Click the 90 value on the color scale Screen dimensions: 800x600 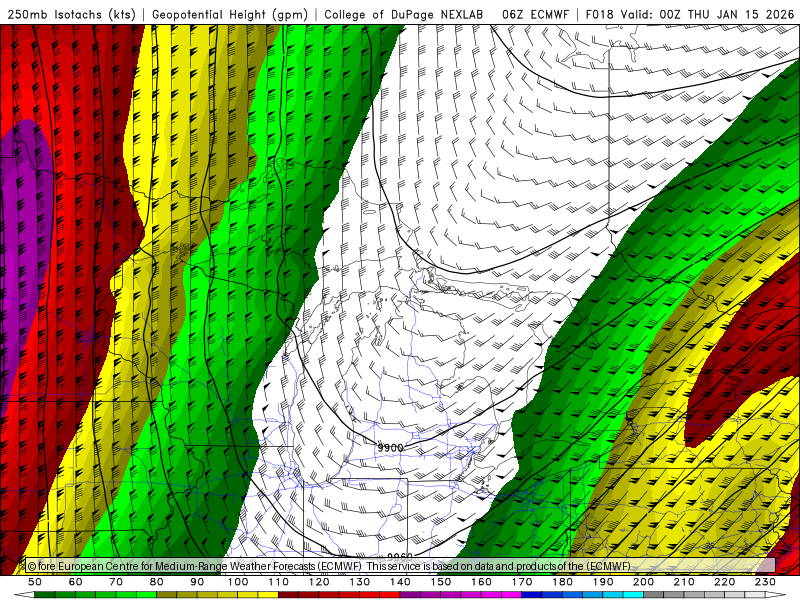[x=197, y=582]
